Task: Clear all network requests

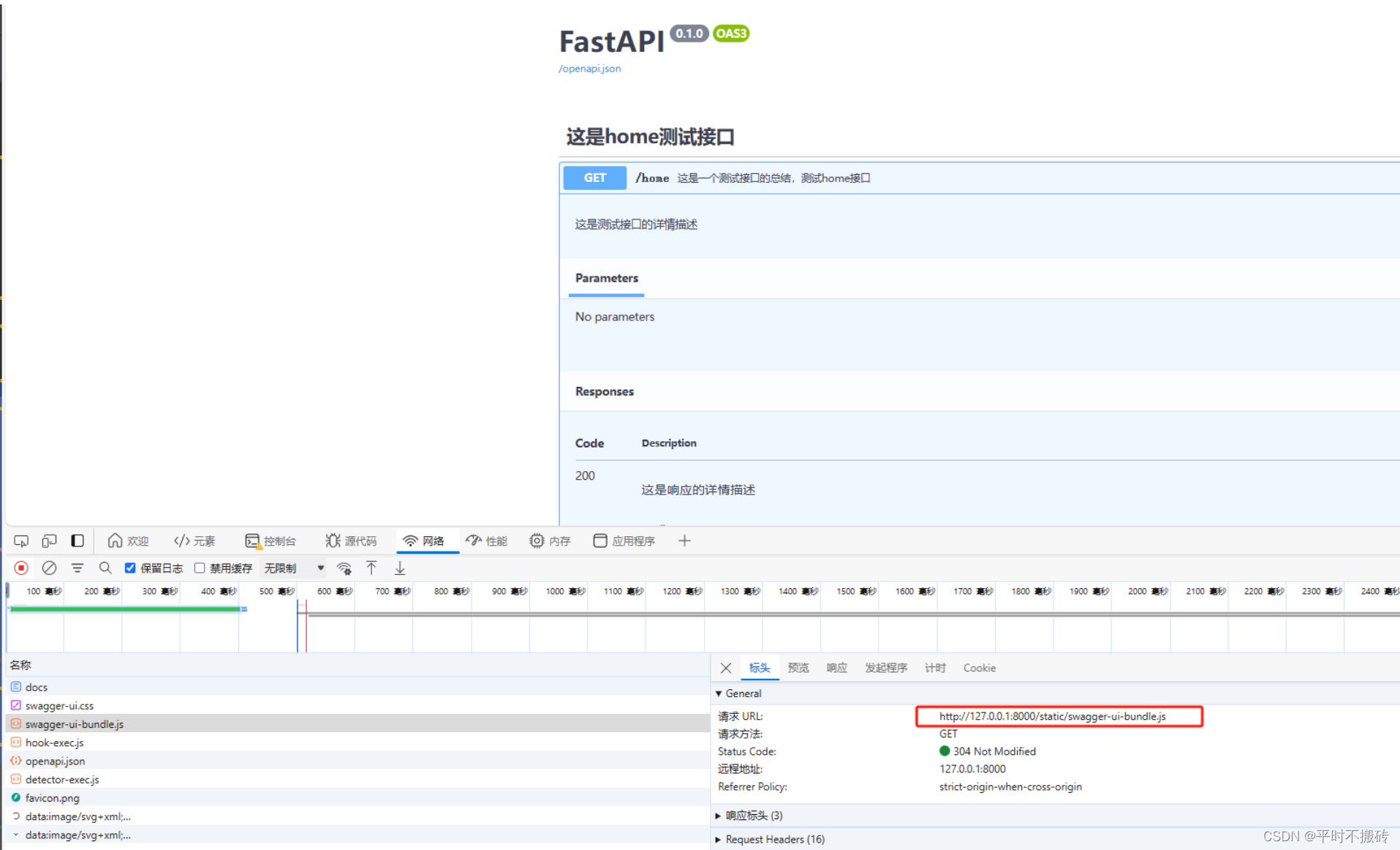Action: pos(49,568)
